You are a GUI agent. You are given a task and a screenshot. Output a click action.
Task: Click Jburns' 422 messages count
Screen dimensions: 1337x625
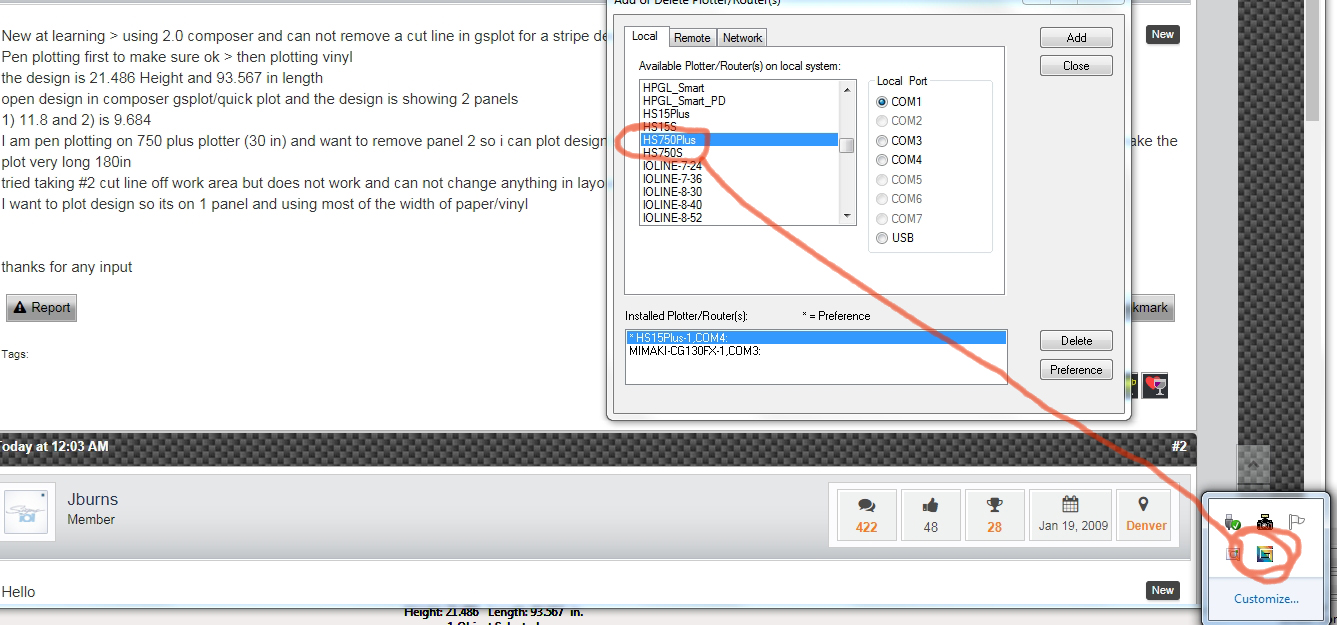tap(867, 515)
